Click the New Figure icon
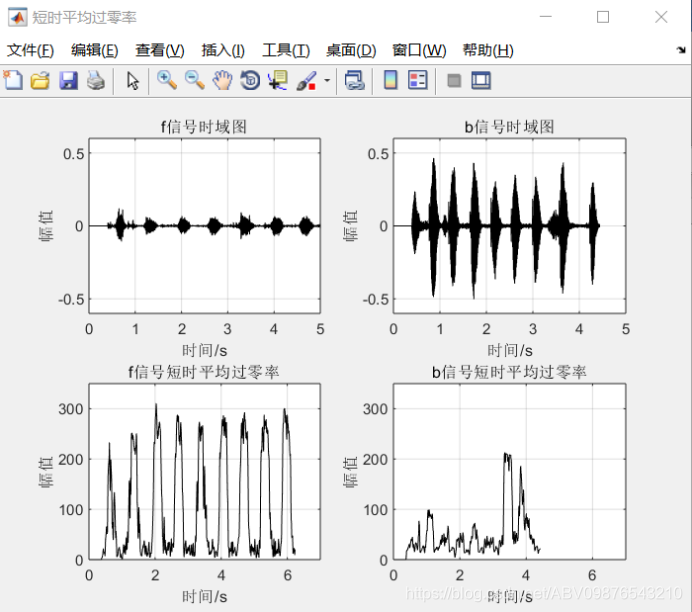692x612 pixels. click(x=13, y=80)
